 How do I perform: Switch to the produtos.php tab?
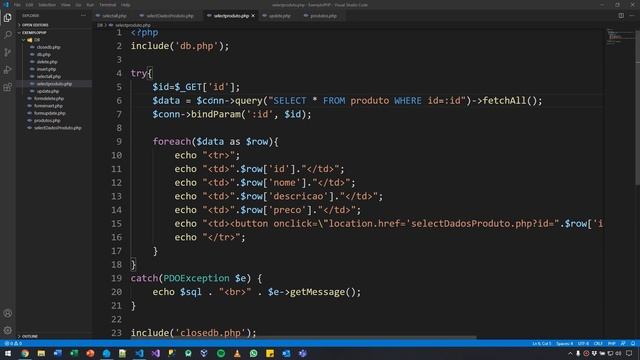coord(323,16)
